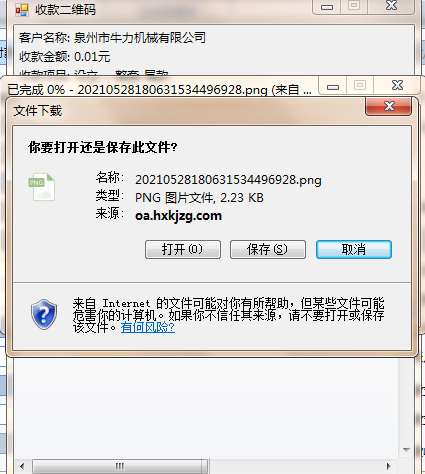Open the 有何风险? risk help link
Viewport: 425px width, 474px height.
coord(148,327)
